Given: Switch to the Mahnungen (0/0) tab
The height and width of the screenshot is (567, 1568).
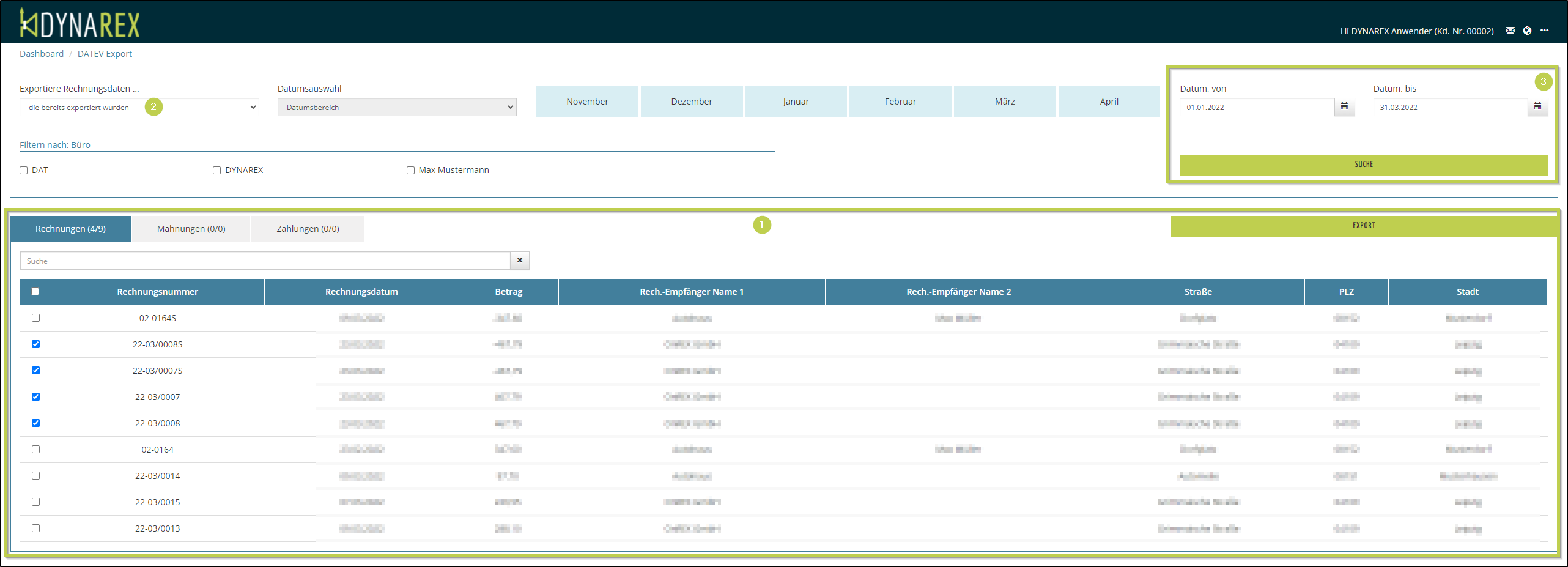Looking at the screenshot, I should pos(191,229).
